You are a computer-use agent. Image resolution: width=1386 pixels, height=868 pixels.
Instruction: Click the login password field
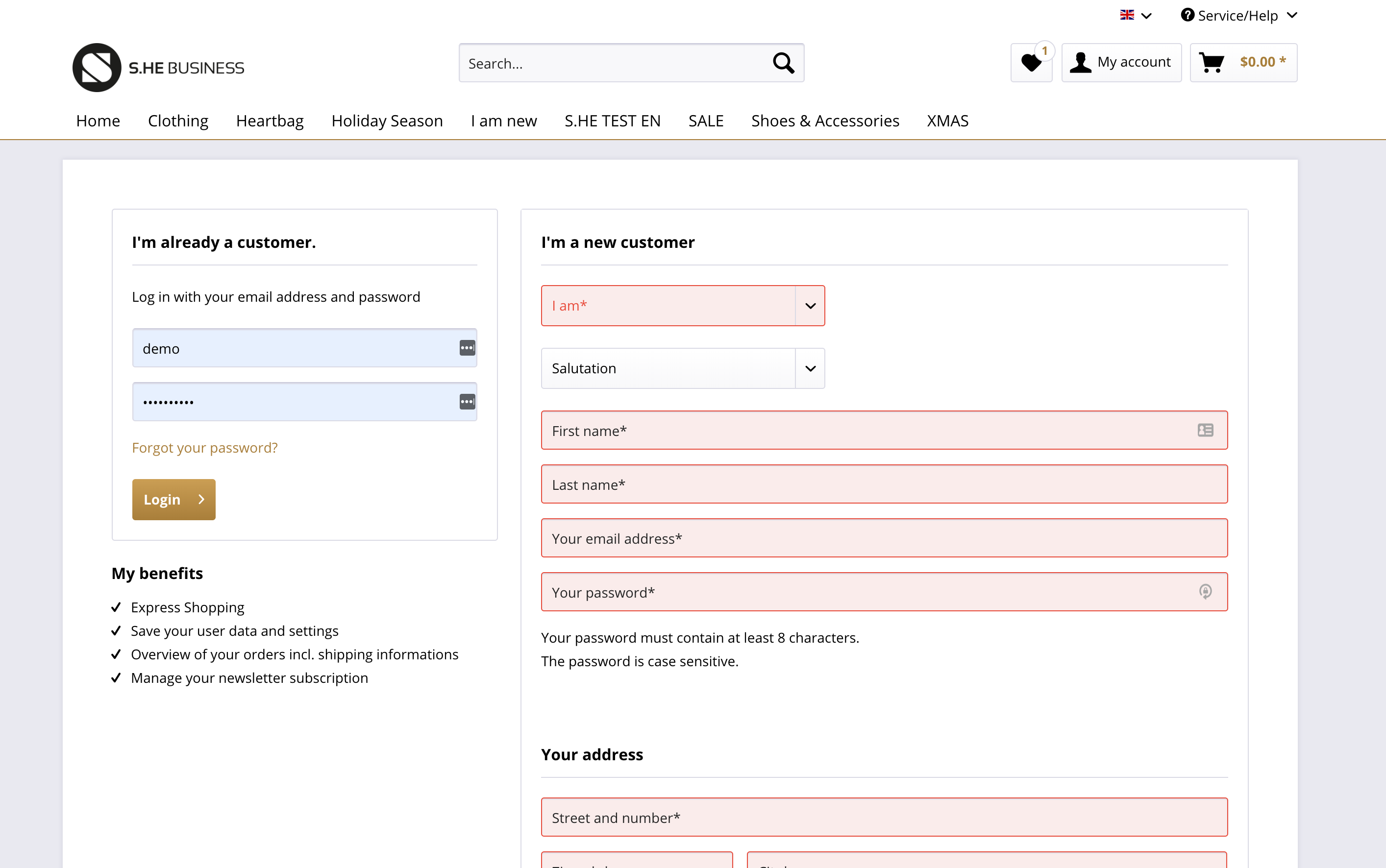tap(304, 402)
